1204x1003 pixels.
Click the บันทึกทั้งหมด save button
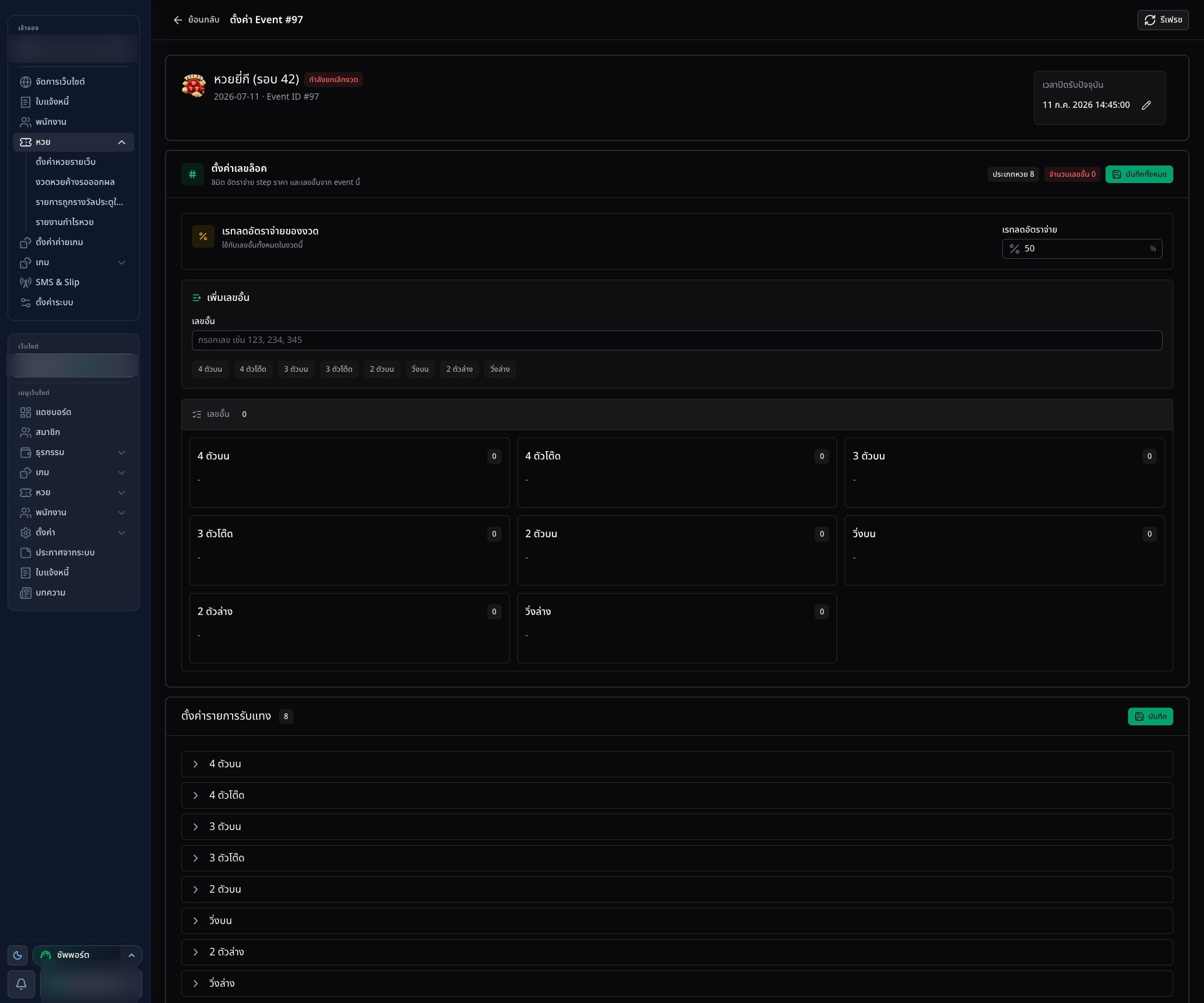[1139, 174]
